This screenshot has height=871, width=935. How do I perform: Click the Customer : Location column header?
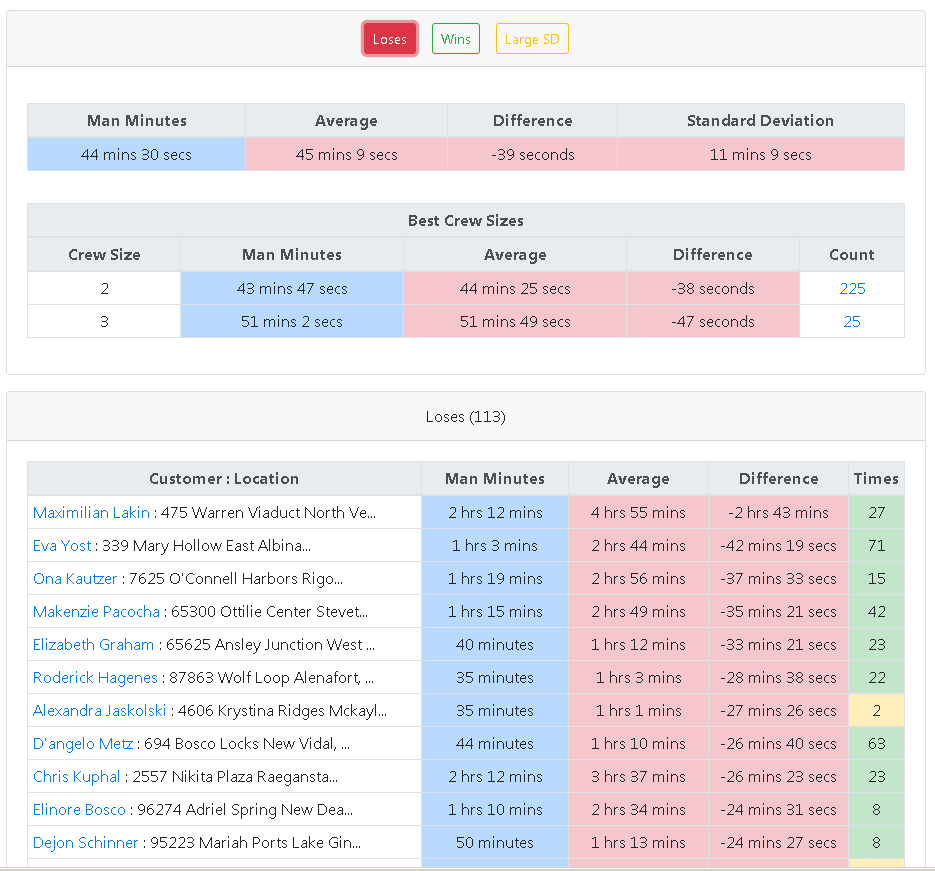point(224,478)
